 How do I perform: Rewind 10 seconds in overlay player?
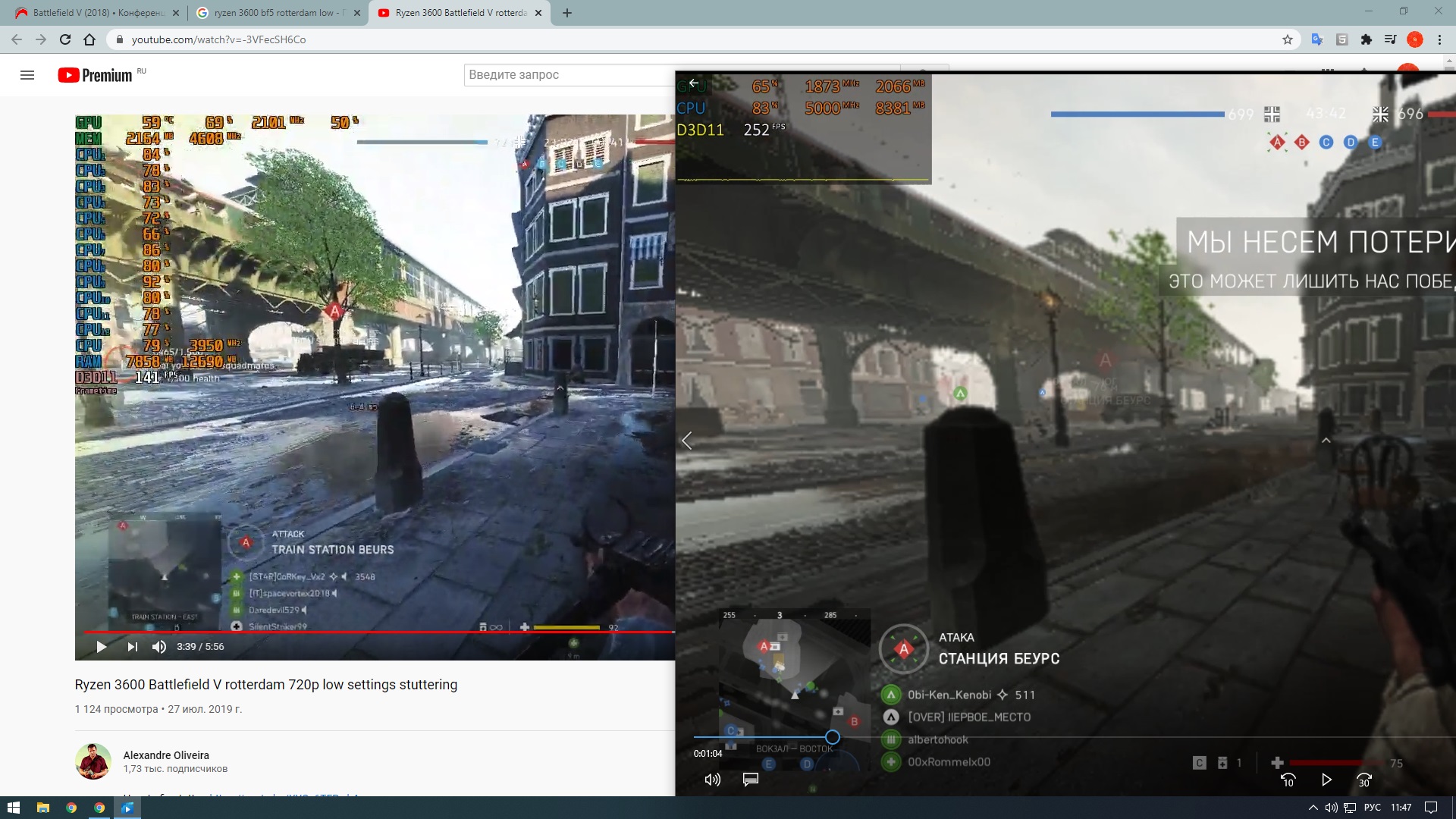1288,780
